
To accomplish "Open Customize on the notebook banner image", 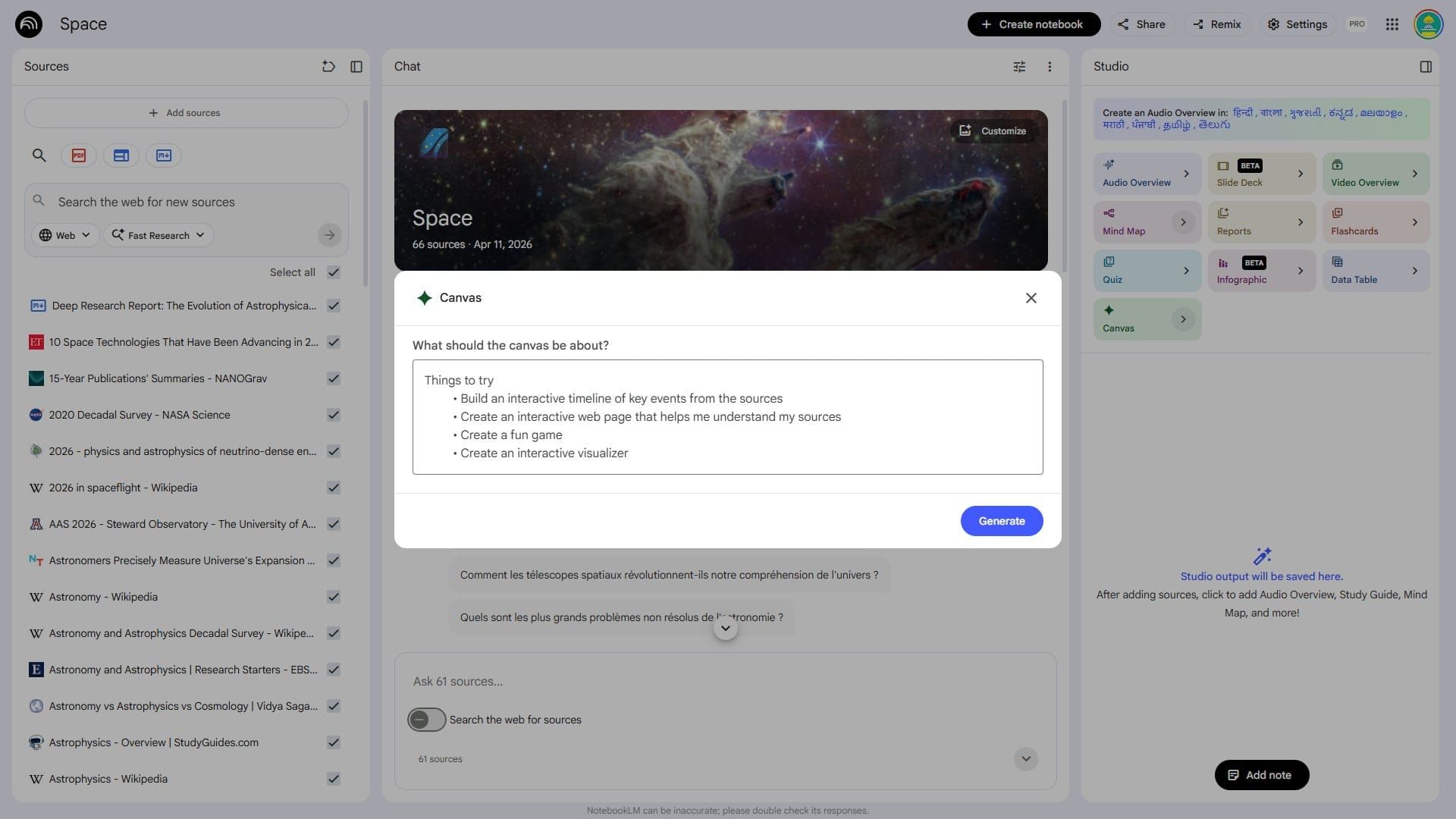I will [994, 130].
